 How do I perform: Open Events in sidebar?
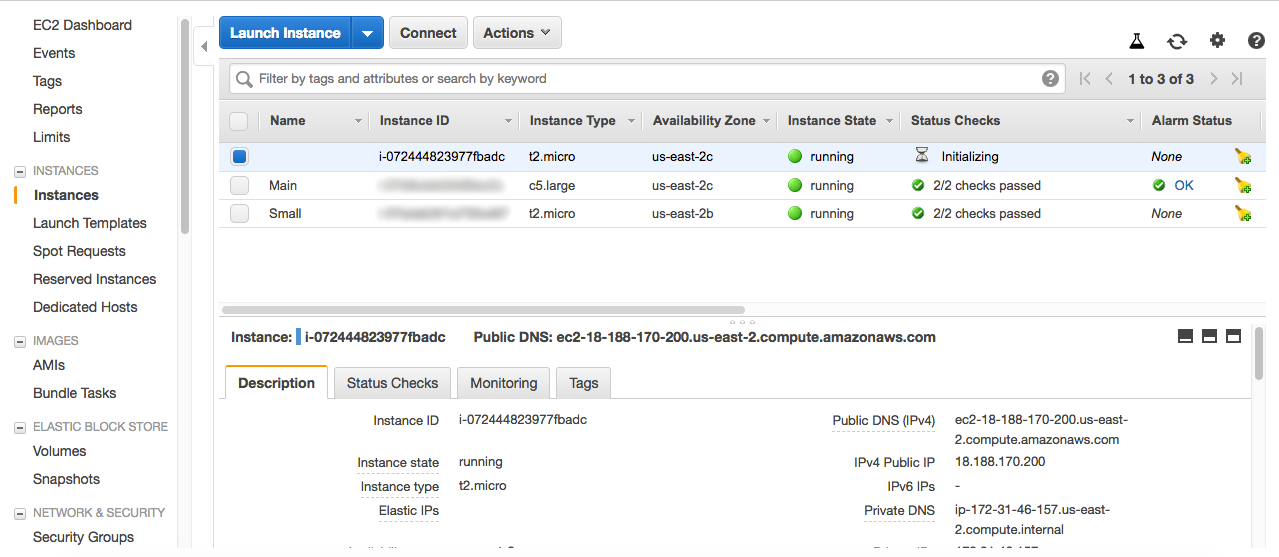[54, 53]
